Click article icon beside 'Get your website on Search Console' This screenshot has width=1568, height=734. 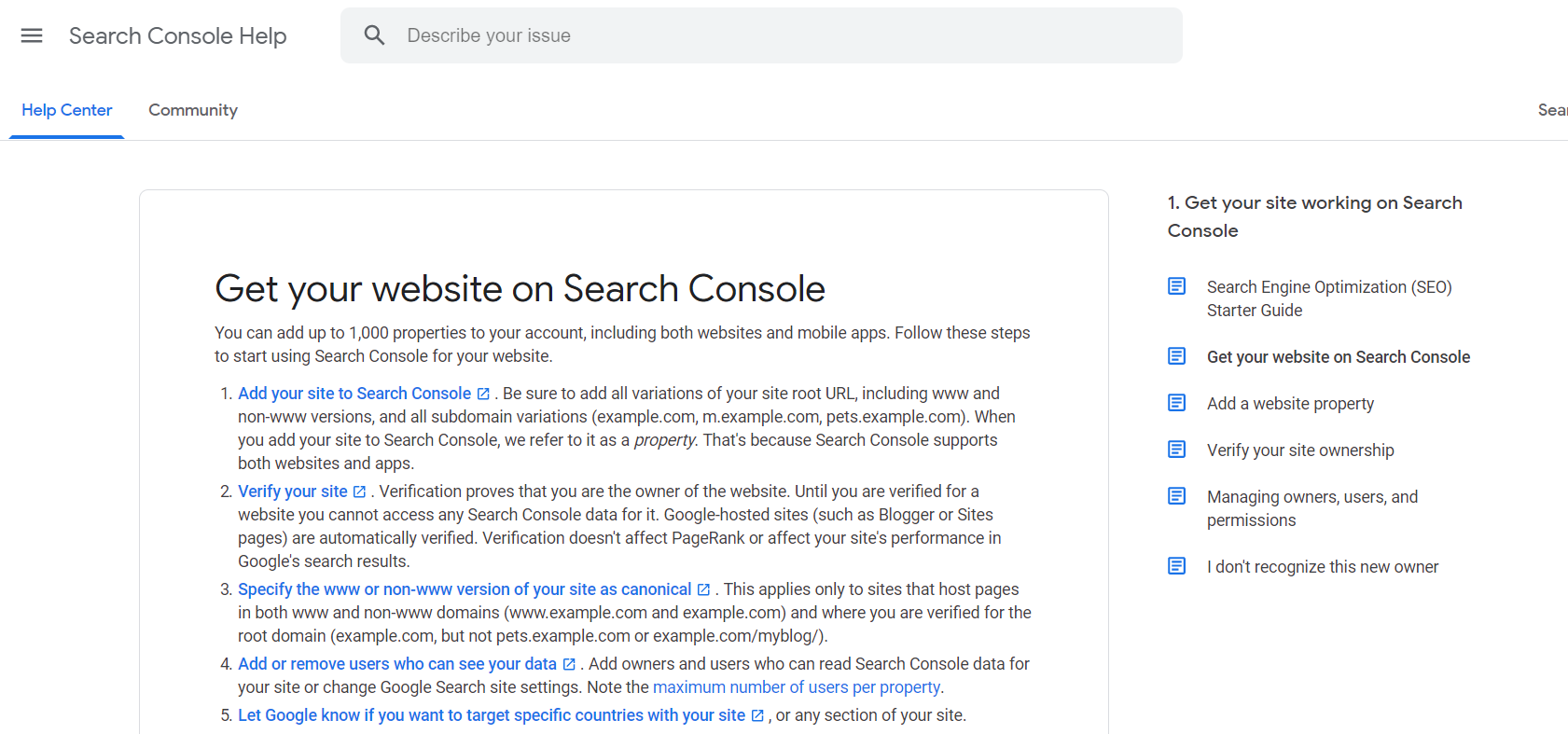click(1177, 356)
